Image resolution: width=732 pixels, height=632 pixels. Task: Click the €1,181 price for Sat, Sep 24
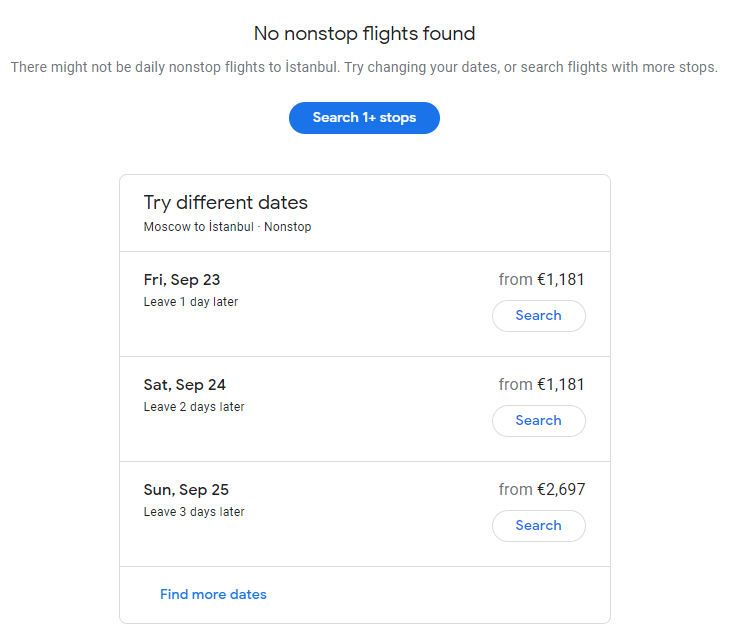560,385
